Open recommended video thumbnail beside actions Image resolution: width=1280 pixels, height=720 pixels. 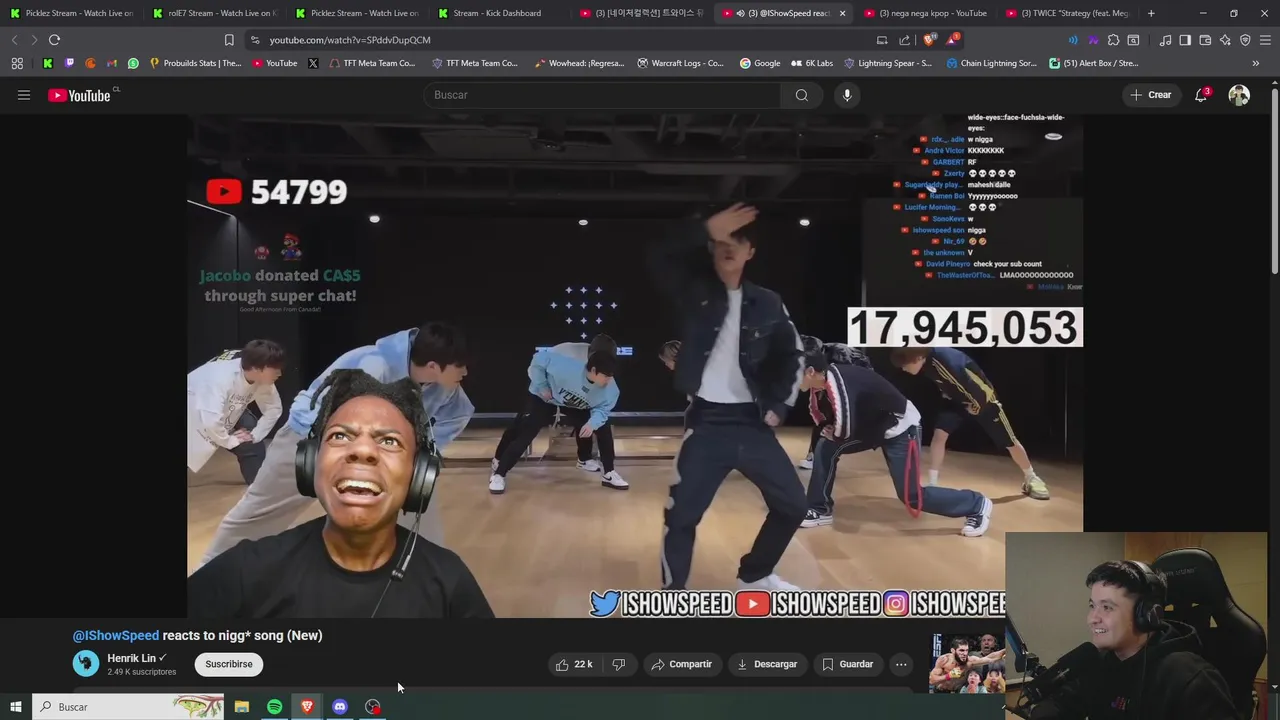(x=967, y=663)
